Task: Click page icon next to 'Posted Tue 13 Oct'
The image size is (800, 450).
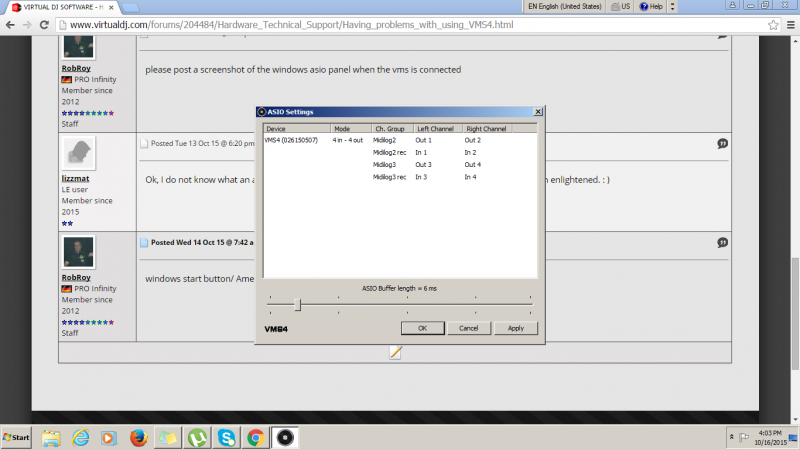Action: tap(144, 143)
